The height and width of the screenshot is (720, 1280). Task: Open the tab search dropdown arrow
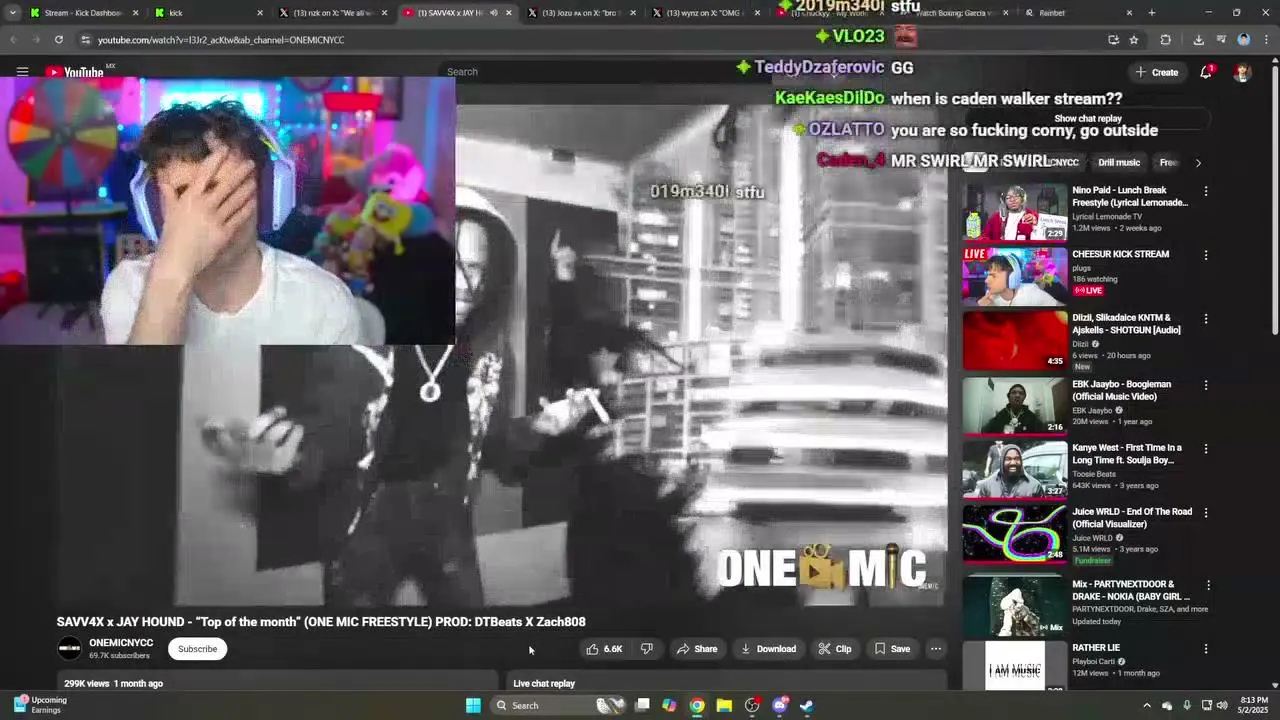[x=12, y=13]
